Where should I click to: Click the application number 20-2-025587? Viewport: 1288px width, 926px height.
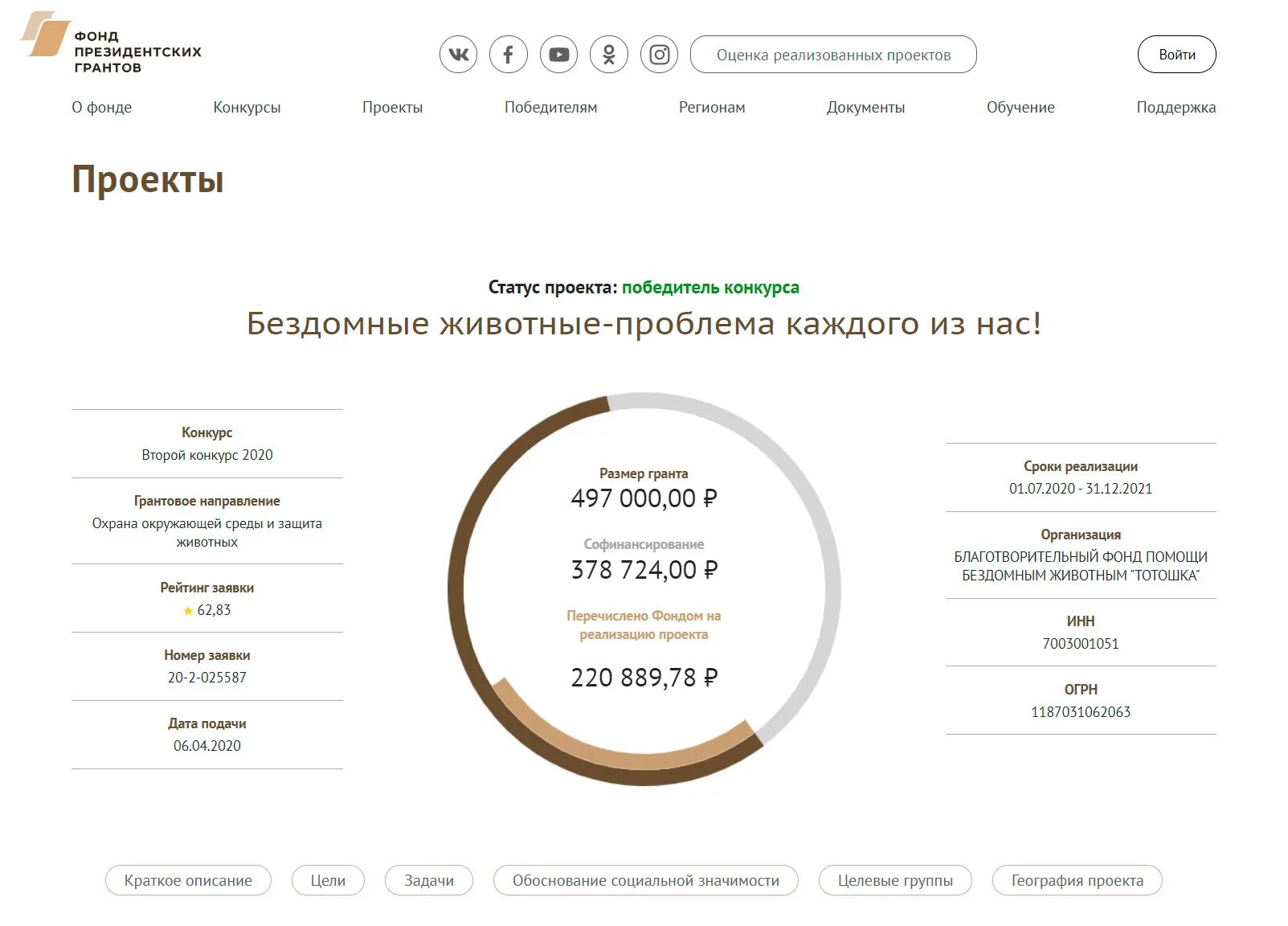[207, 678]
